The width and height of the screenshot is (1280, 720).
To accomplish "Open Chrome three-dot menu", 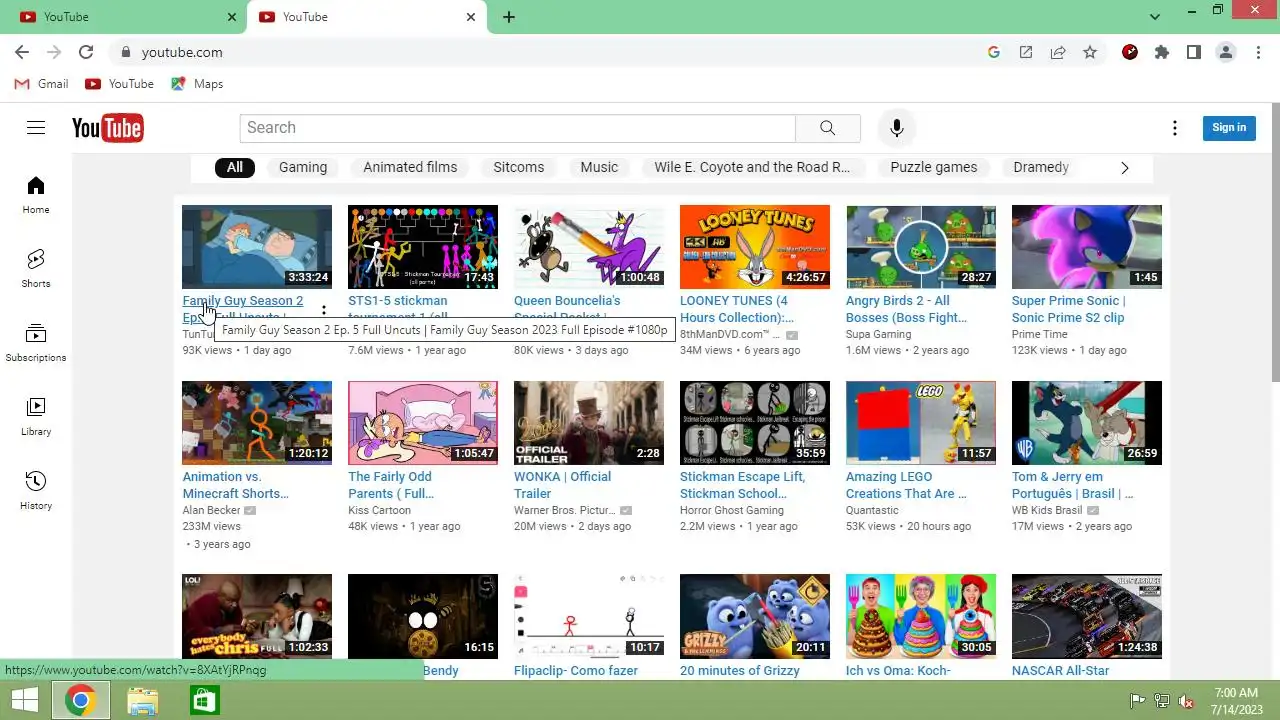I will click(x=1258, y=52).
